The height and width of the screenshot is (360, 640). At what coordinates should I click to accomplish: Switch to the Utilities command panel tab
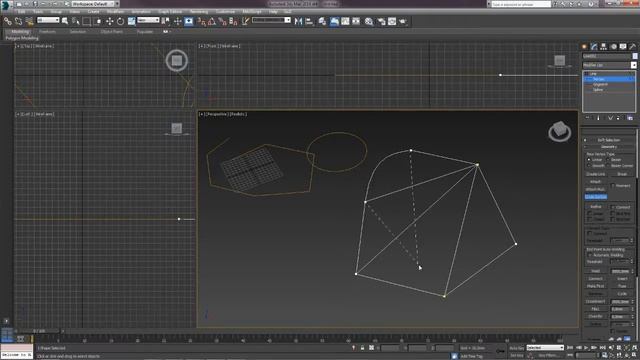[633, 47]
